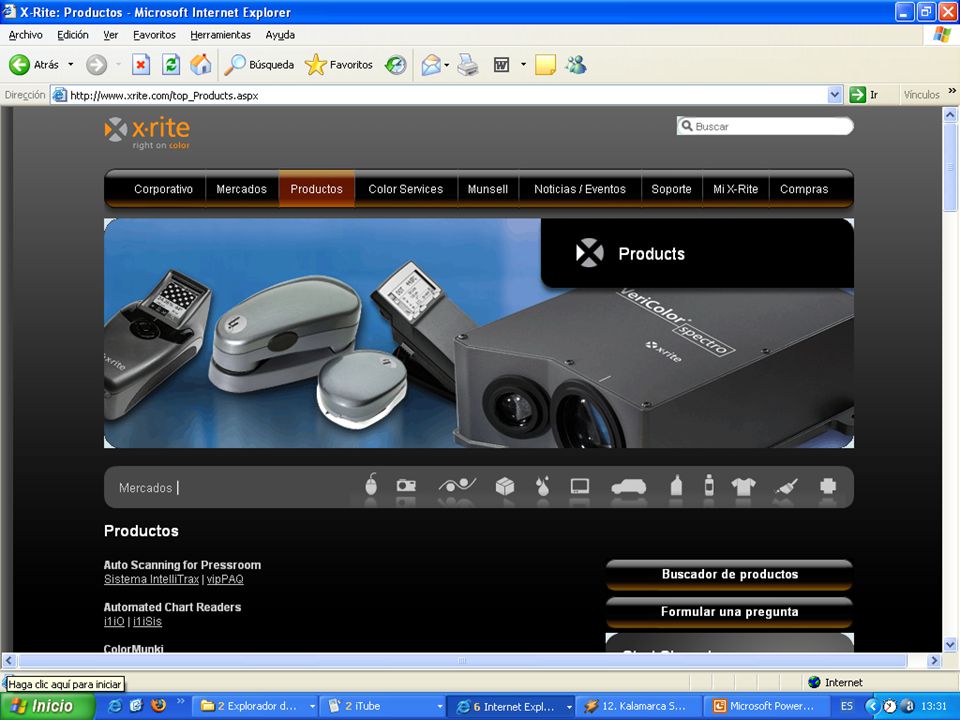Open the Explorador taskbar group dropdown
Viewport: 960px width, 720px height.
pyautogui.click(x=312, y=707)
